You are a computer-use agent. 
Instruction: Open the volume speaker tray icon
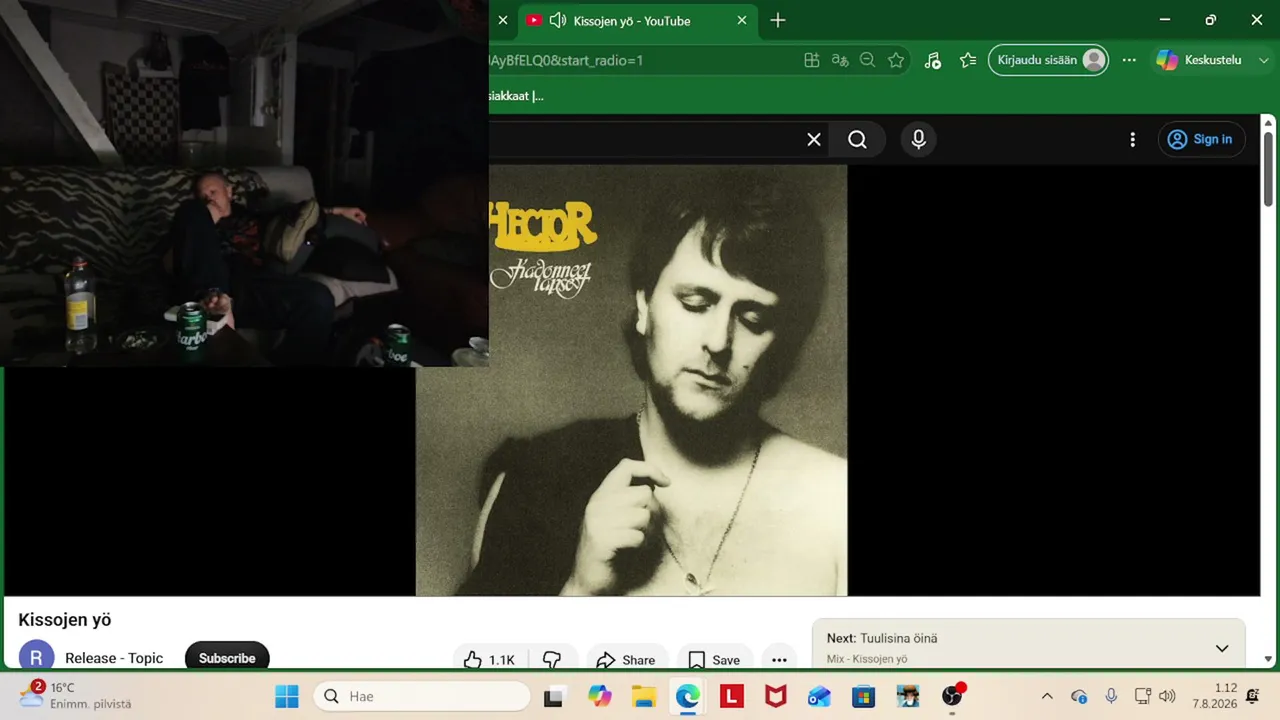[x=1167, y=696]
